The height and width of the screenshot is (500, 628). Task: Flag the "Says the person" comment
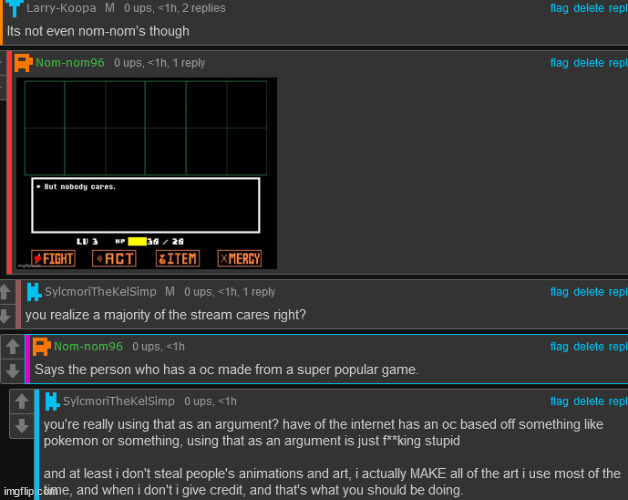[x=560, y=347]
